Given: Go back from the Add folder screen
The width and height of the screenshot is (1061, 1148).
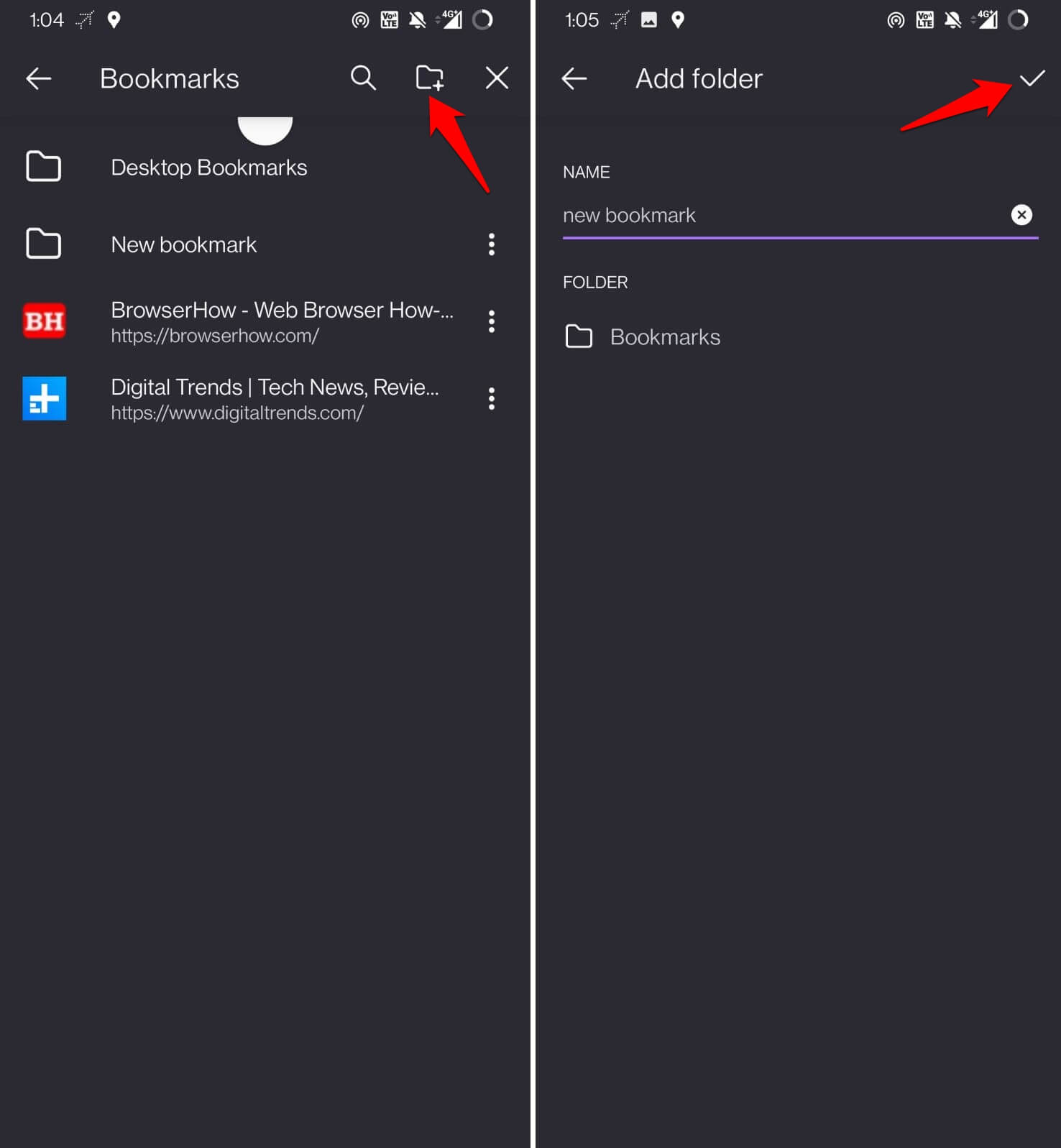Looking at the screenshot, I should point(574,78).
